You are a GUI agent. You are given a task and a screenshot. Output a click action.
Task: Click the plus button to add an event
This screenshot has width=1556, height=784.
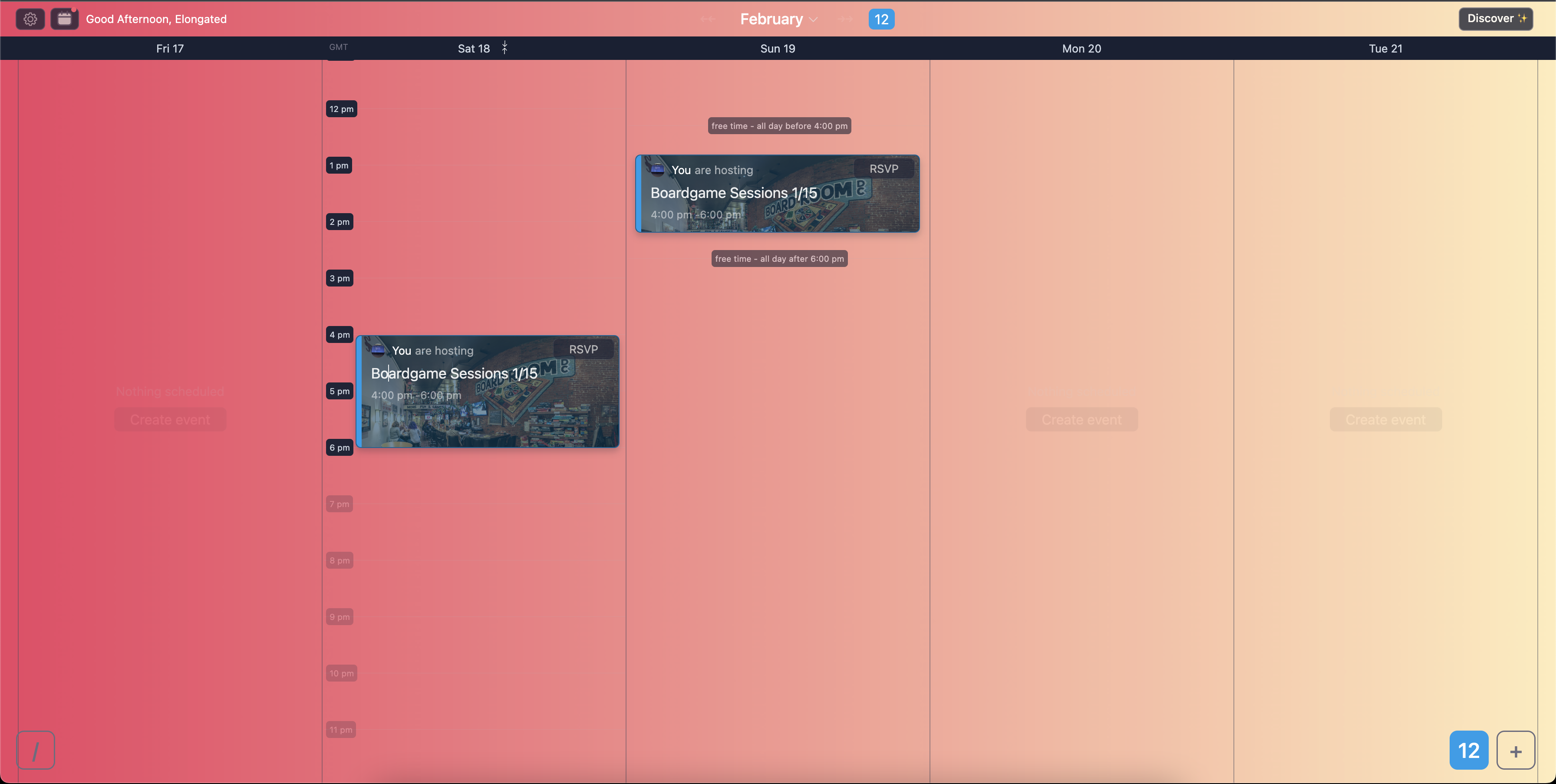pyautogui.click(x=1515, y=750)
